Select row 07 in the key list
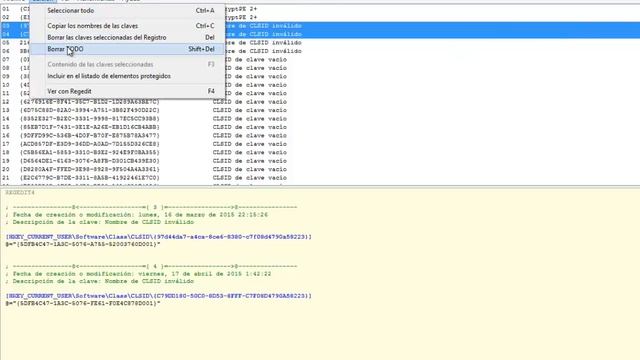 (x=320, y=60)
